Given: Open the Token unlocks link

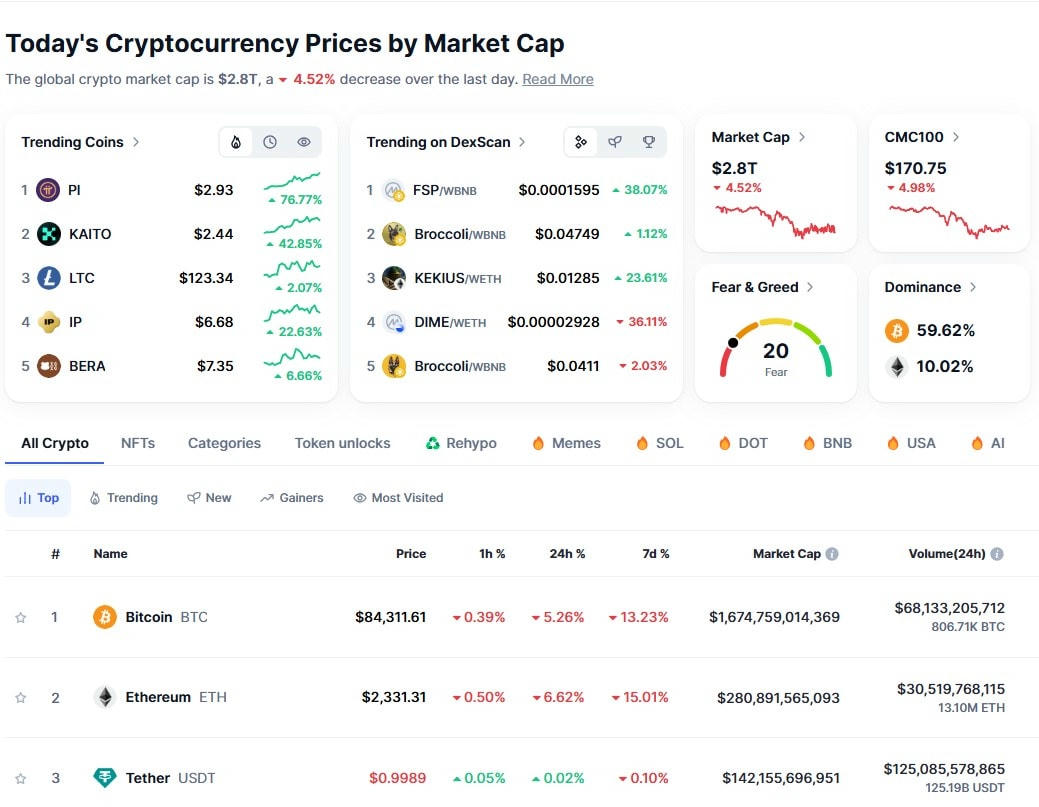Looking at the screenshot, I should click(x=342, y=443).
